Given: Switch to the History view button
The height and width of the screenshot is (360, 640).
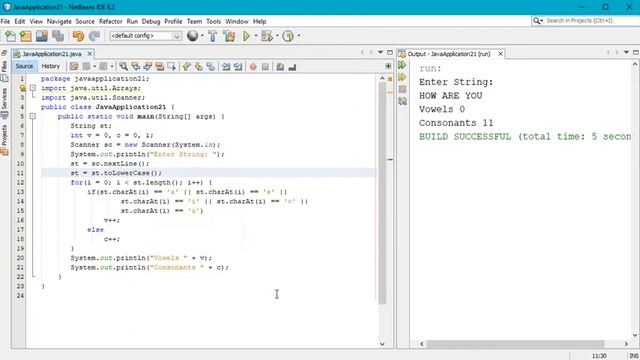Looking at the screenshot, I should click(x=51, y=66).
